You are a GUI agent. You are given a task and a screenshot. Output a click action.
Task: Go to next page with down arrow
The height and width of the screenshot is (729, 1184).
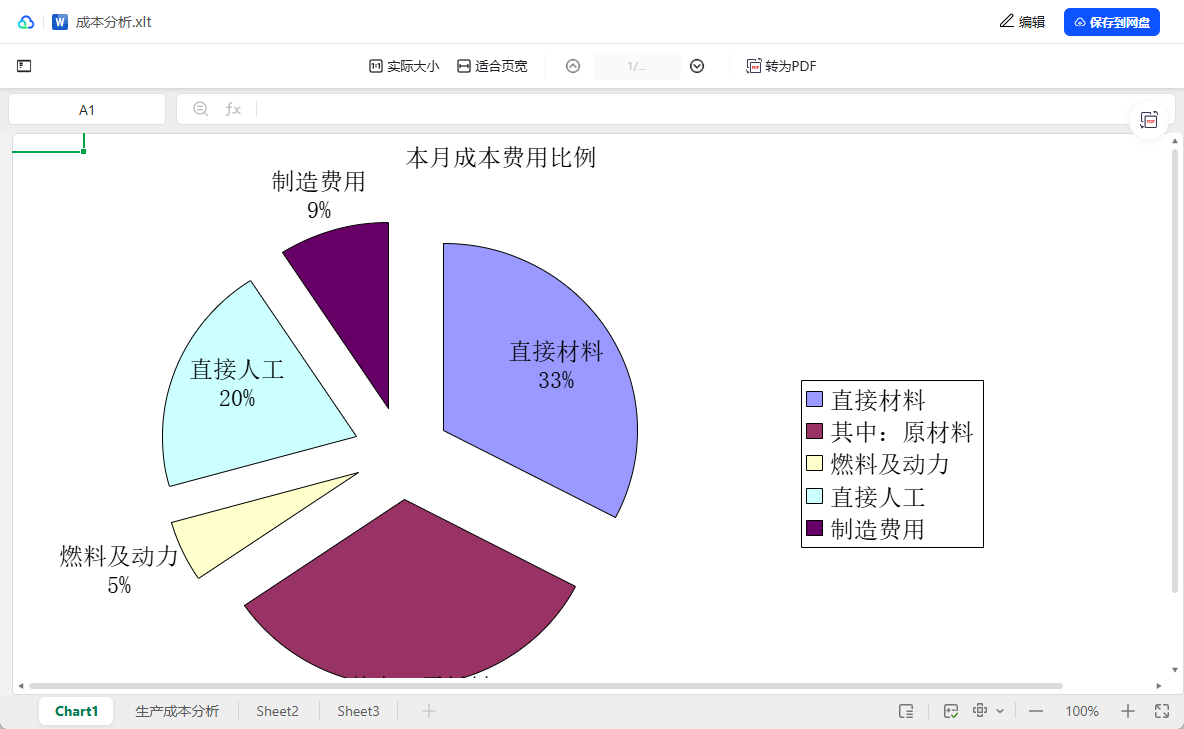[x=697, y=66]
